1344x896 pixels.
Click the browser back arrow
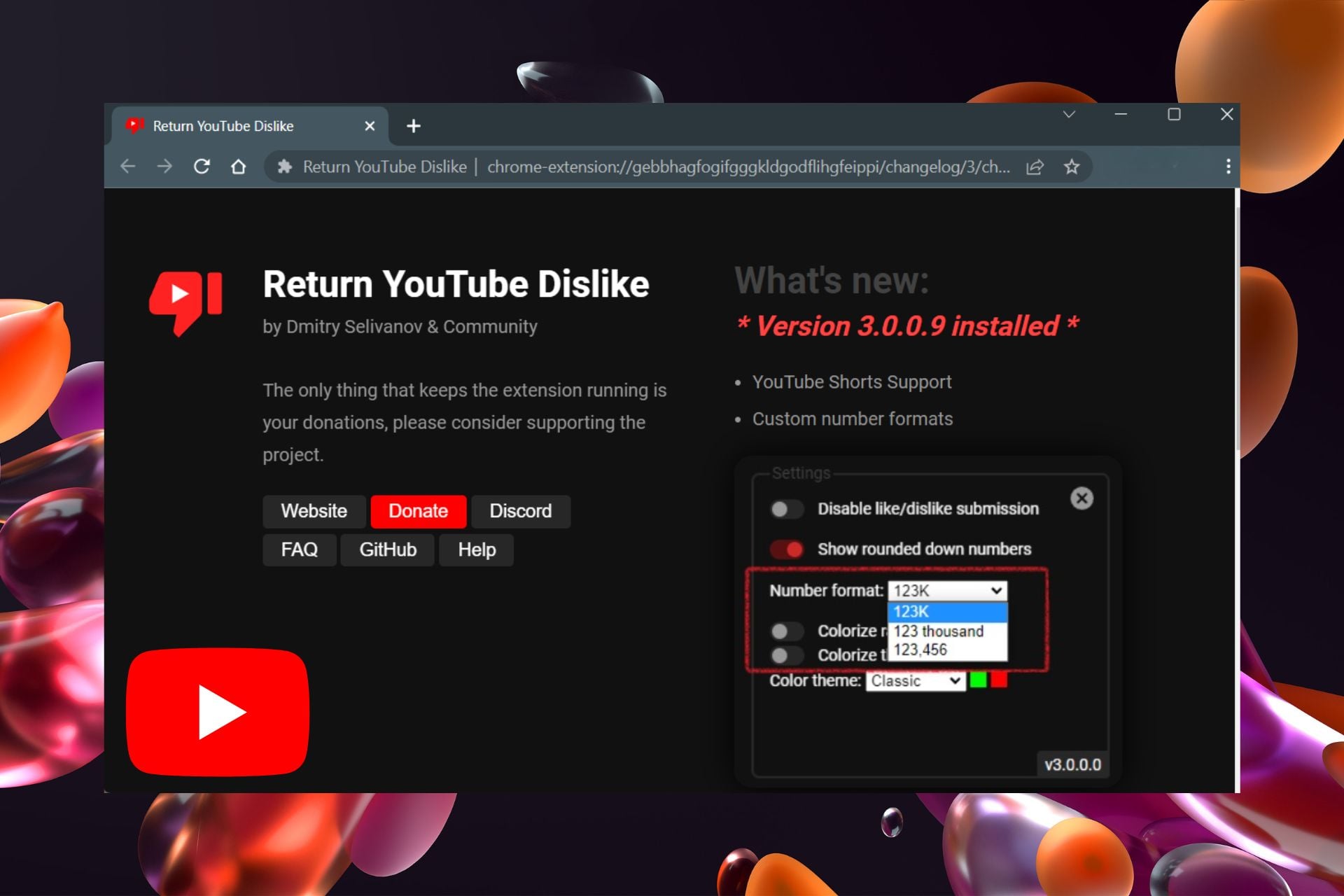point(128,167)
